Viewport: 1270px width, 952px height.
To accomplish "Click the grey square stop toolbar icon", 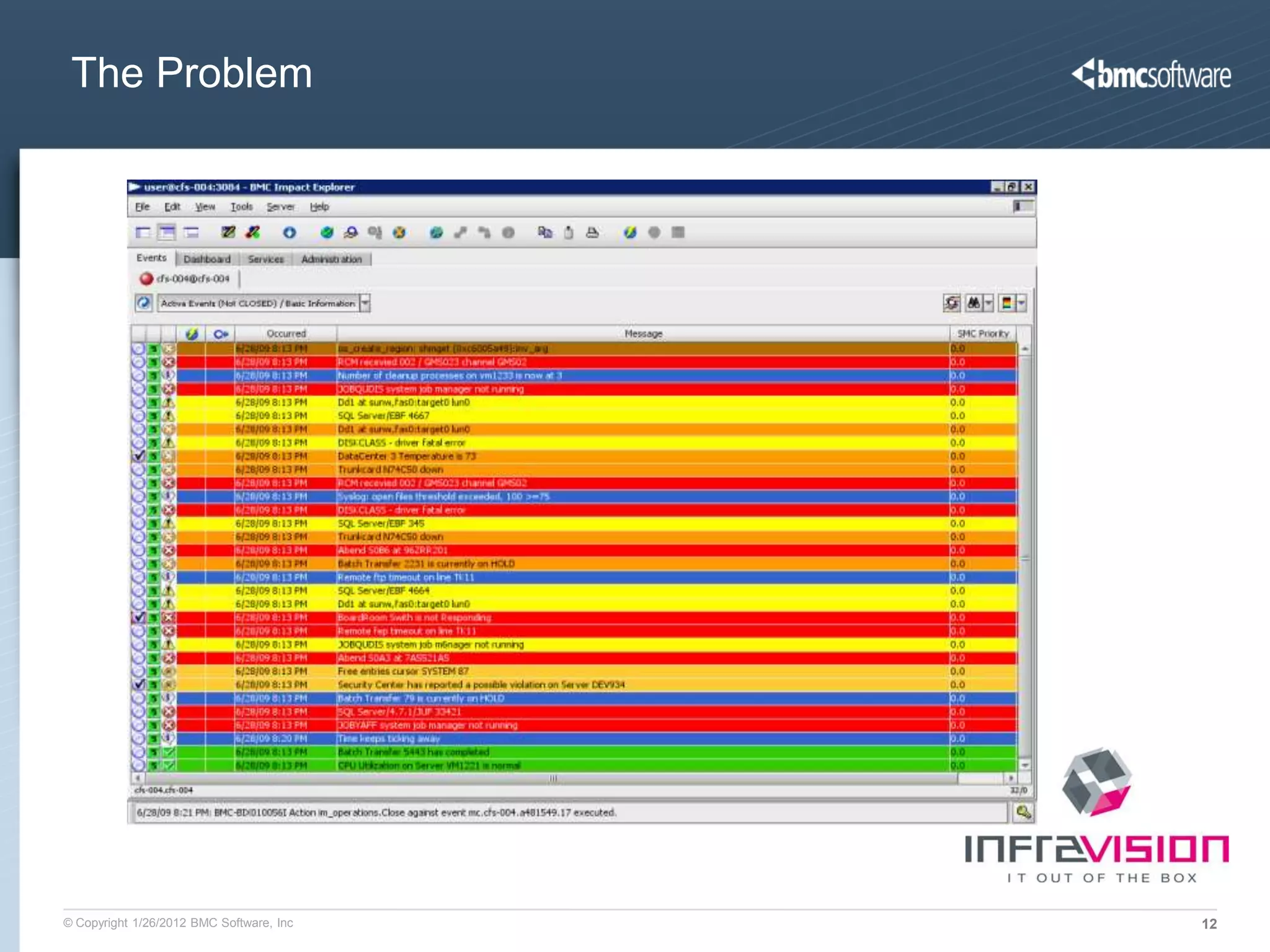I will pyautogui.click(x=678, y=232).
